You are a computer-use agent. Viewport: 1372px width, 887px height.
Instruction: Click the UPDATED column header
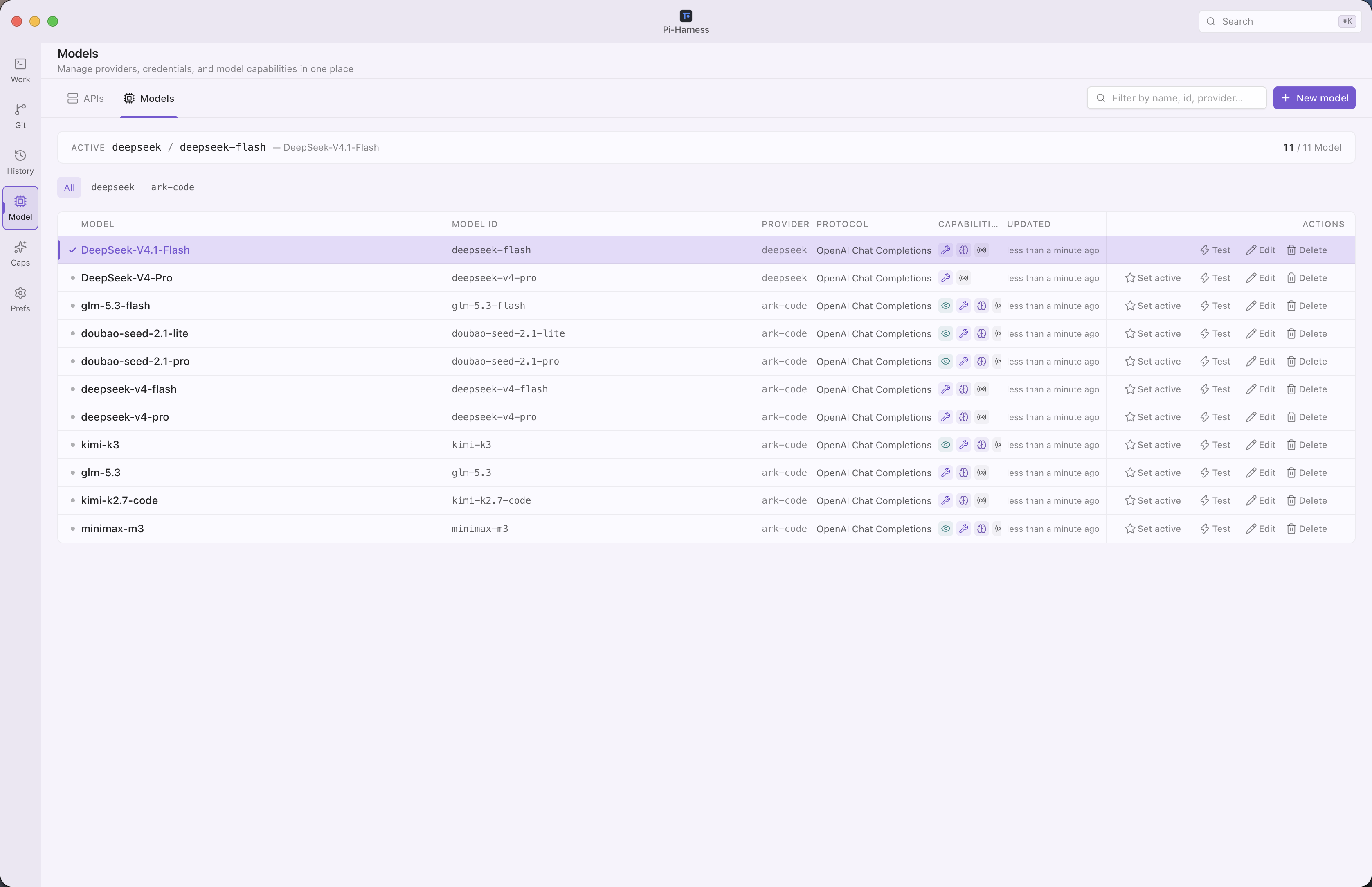(1028, 224)
